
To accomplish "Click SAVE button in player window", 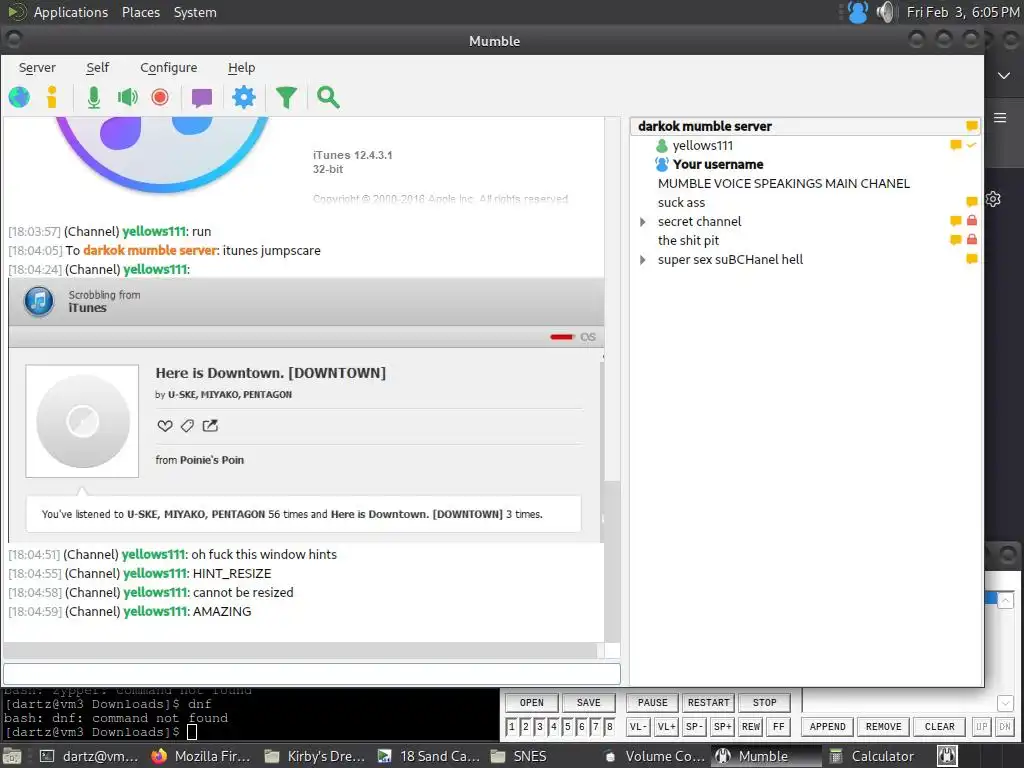I will 588,703.
